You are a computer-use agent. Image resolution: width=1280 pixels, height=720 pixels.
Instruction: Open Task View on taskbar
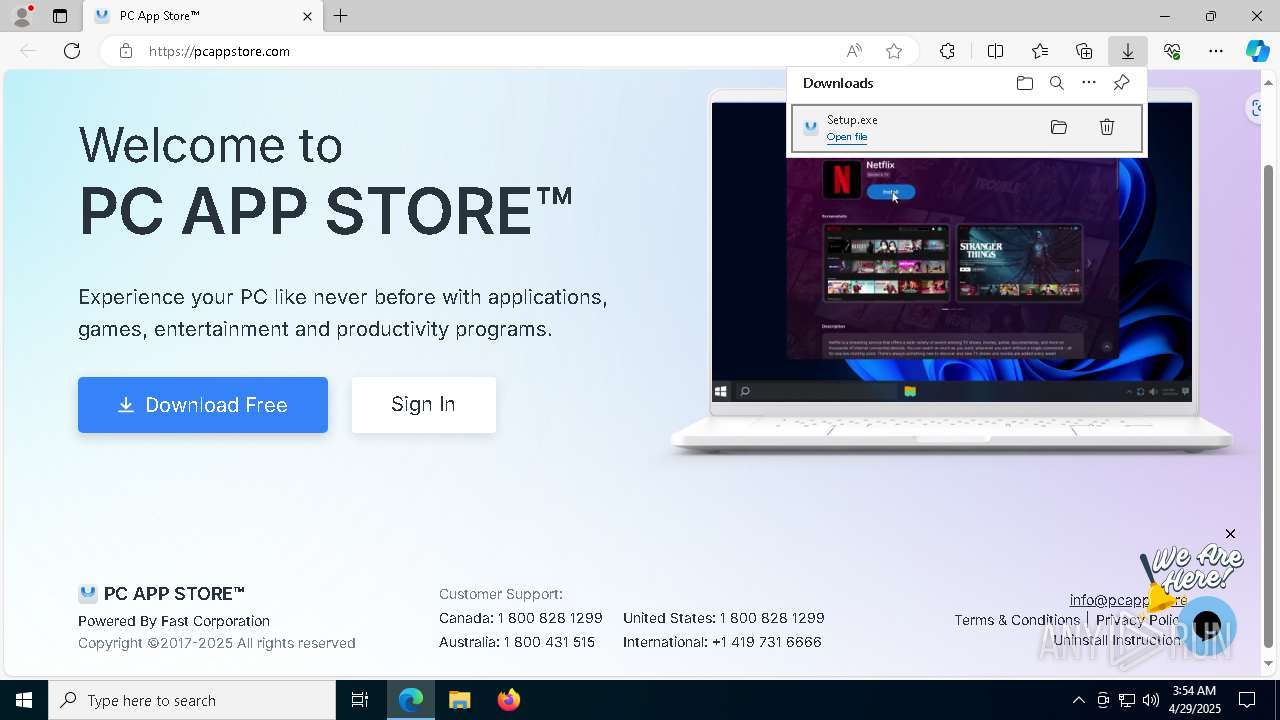(x=360, y=700)
